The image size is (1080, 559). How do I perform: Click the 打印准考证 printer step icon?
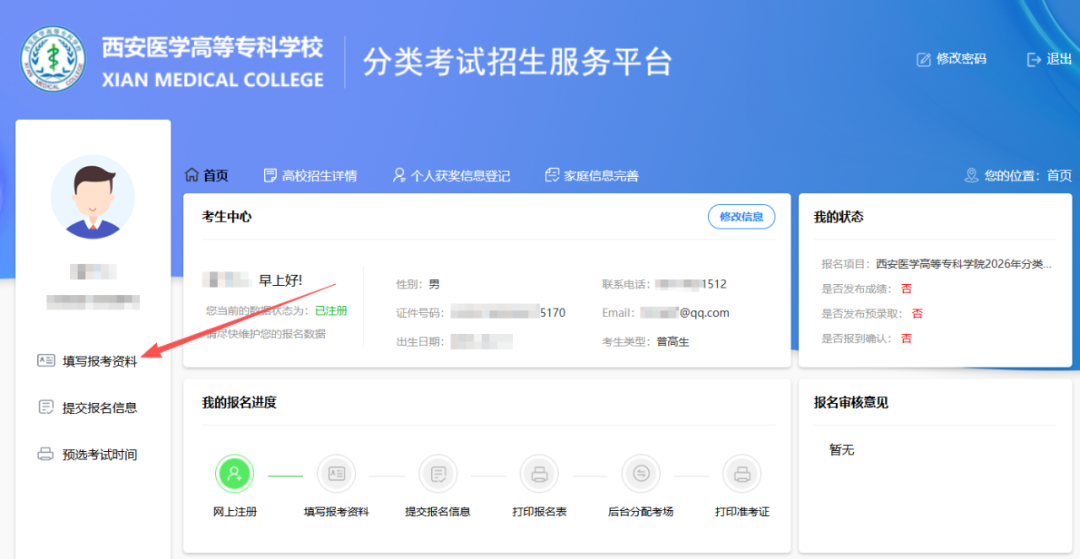coord(741,473)
